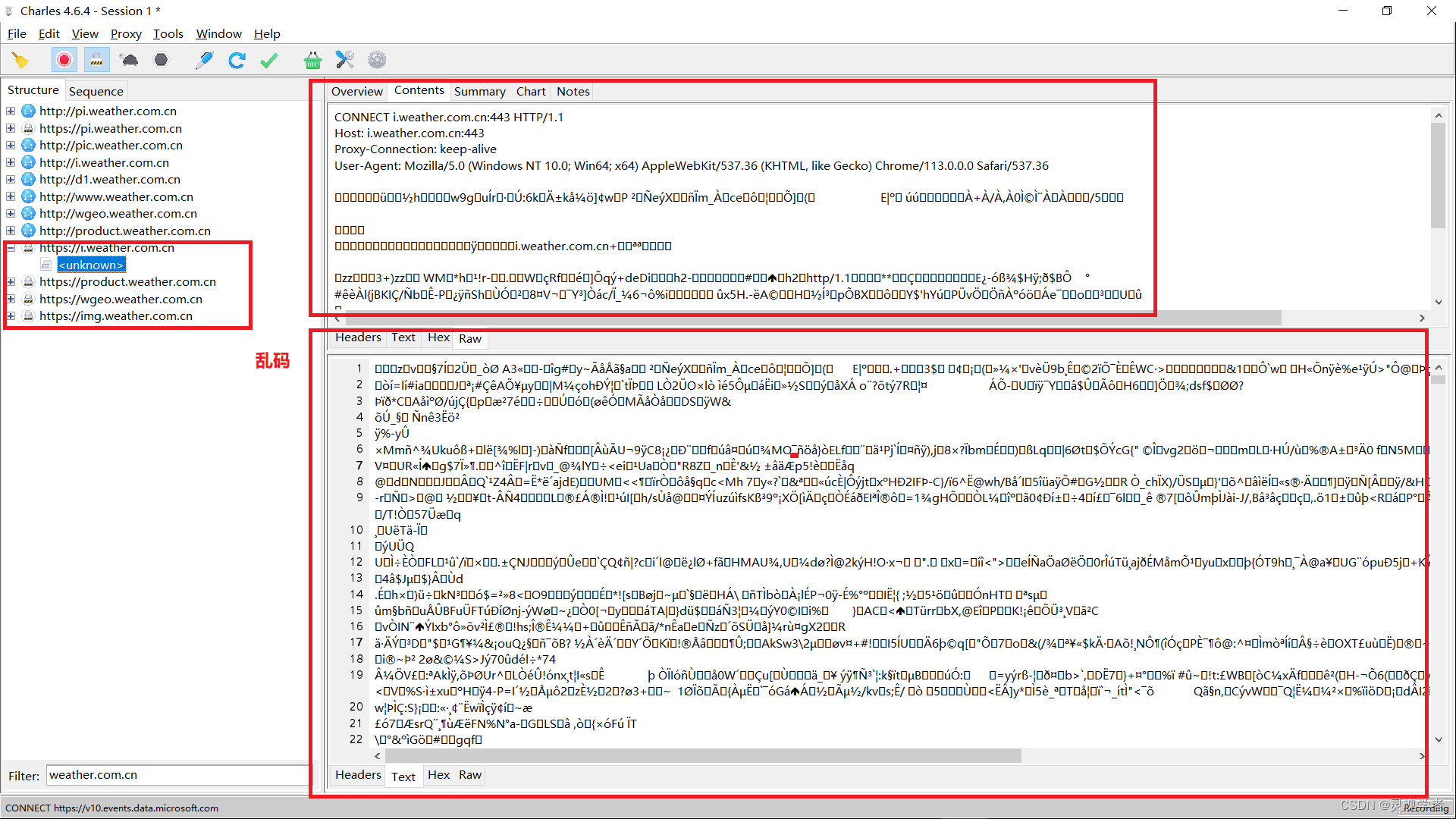Click the Repeat request arrow icon
This screenshot has width=1456, height=819.
[x=237, y=60]
